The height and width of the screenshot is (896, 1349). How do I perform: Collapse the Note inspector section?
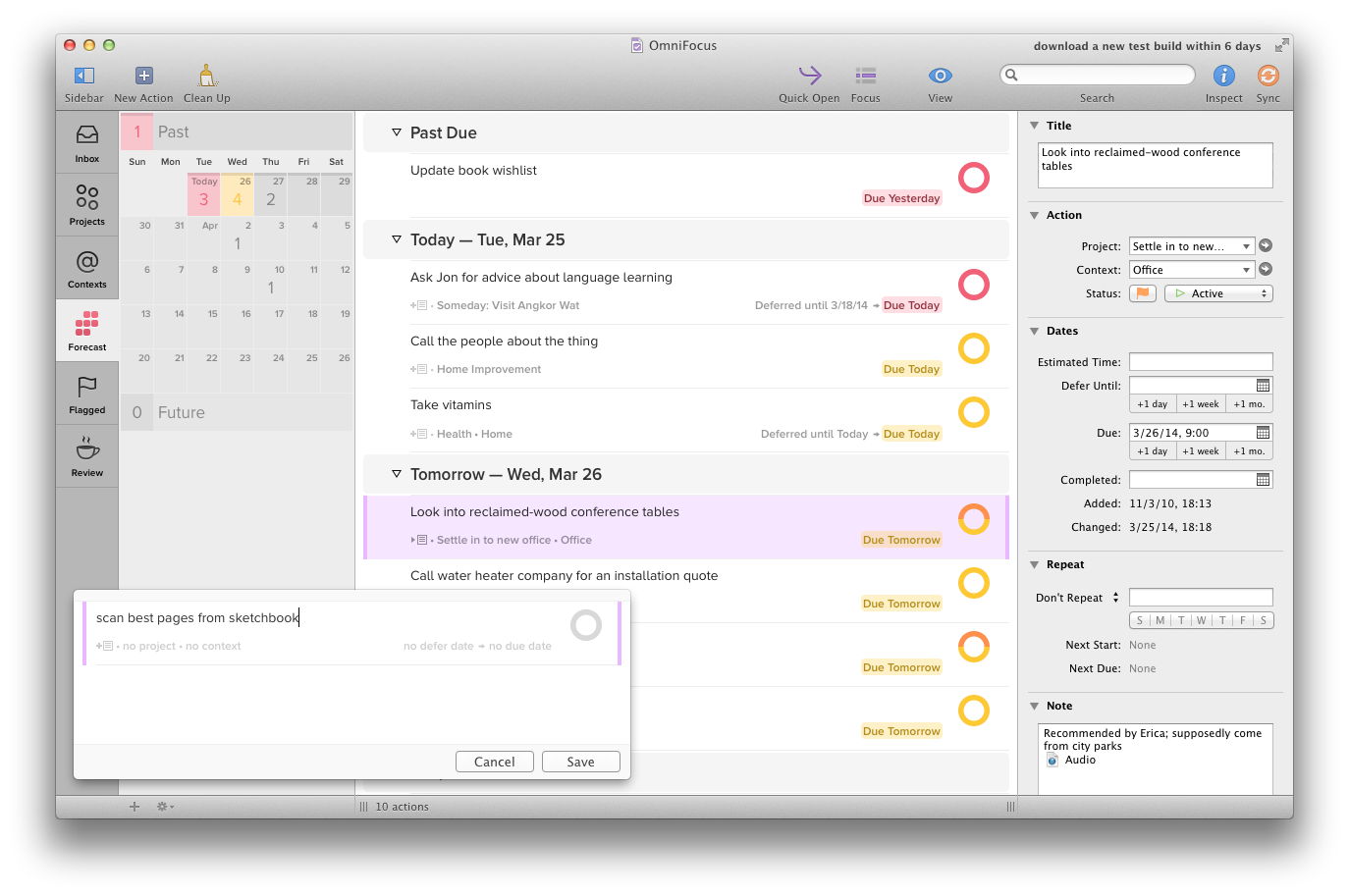[1035, 706]
